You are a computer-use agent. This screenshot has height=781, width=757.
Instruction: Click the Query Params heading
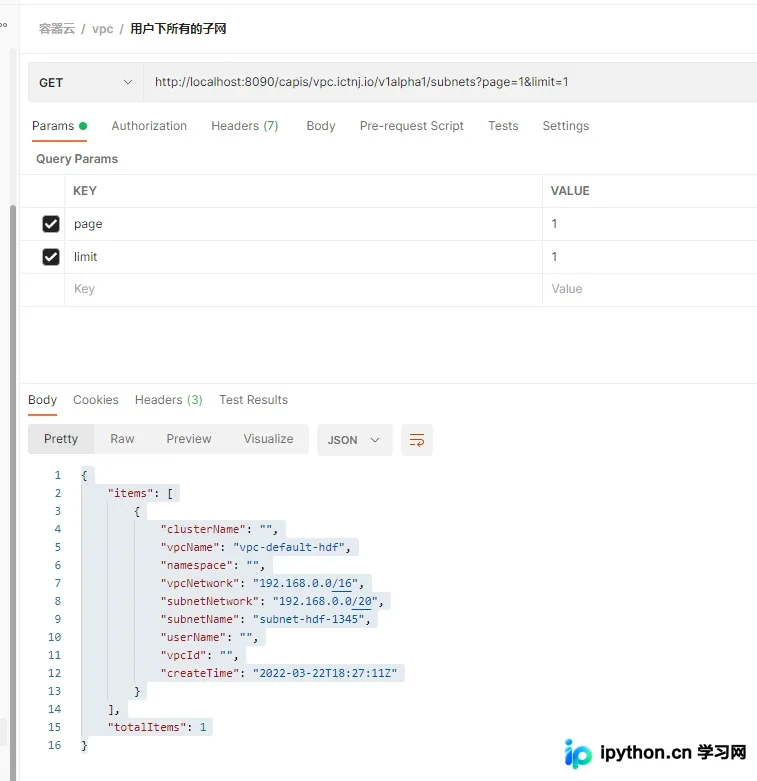[x=77, y=159]
